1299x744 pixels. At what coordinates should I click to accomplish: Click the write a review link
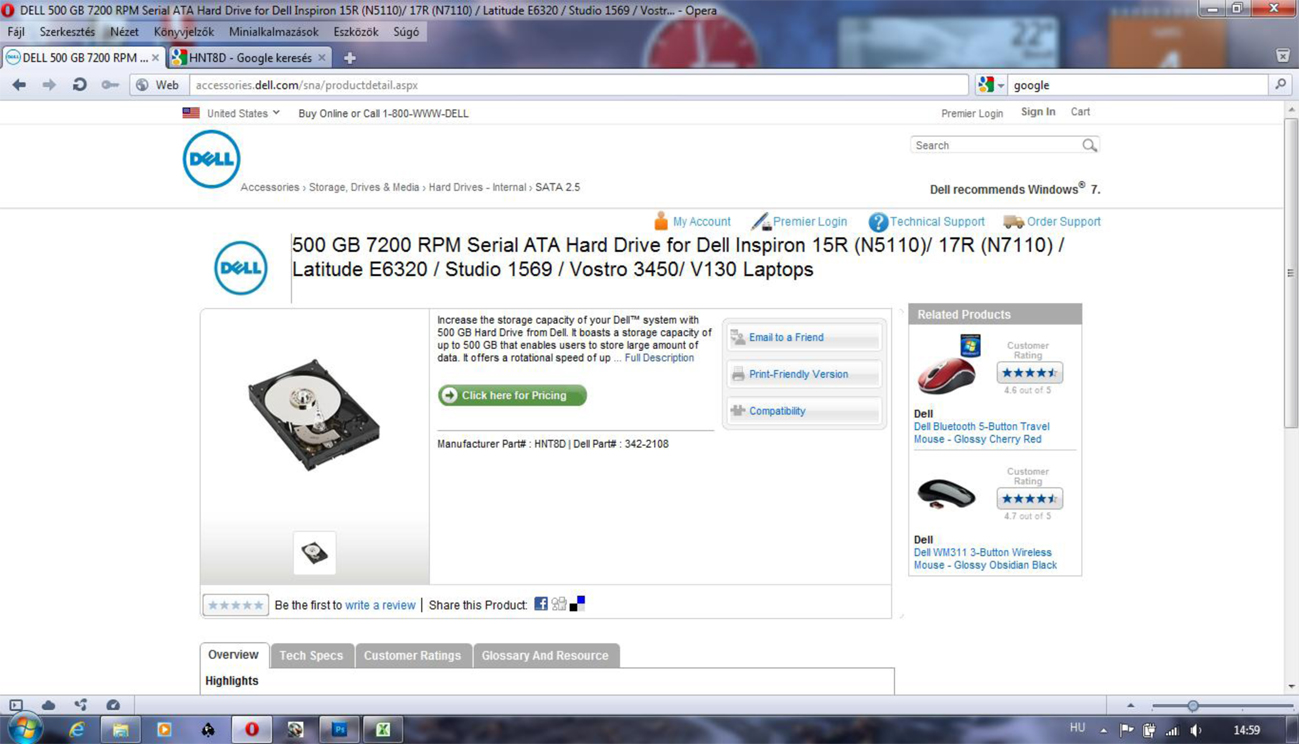380,605
